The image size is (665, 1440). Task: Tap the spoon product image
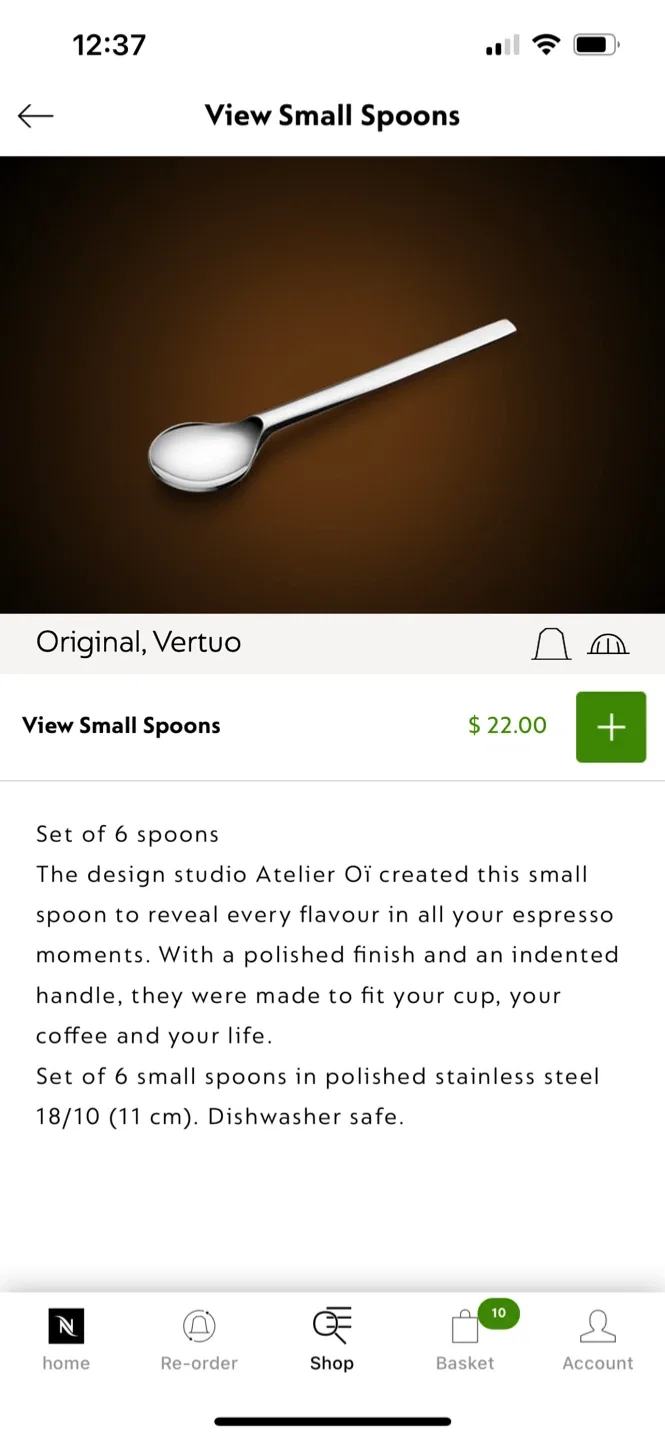click(x=332, y=385)
